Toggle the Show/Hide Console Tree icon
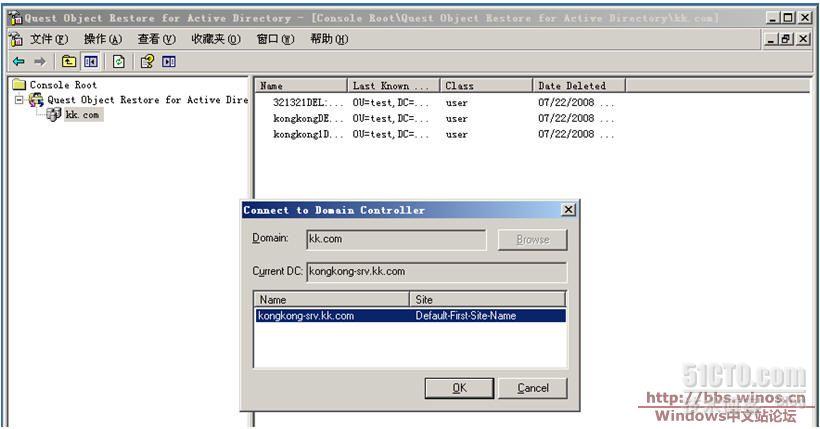 (90, 62)
